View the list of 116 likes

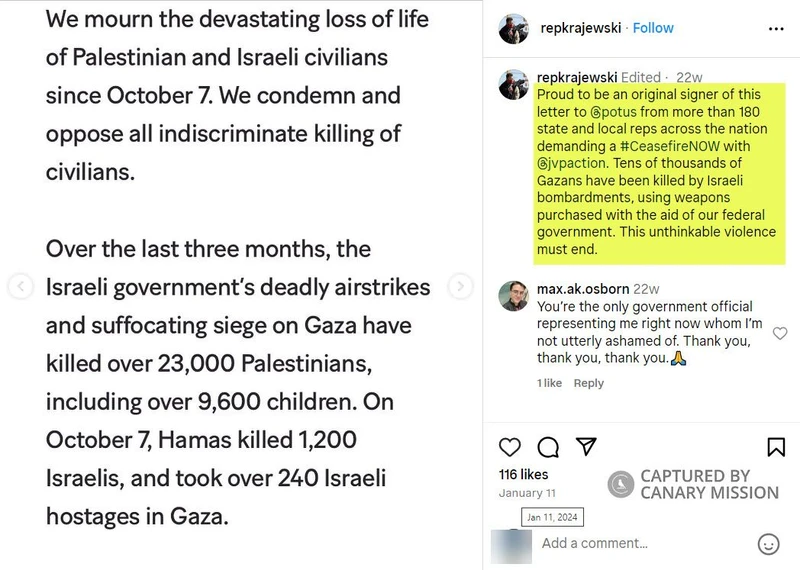pos(523,474)
